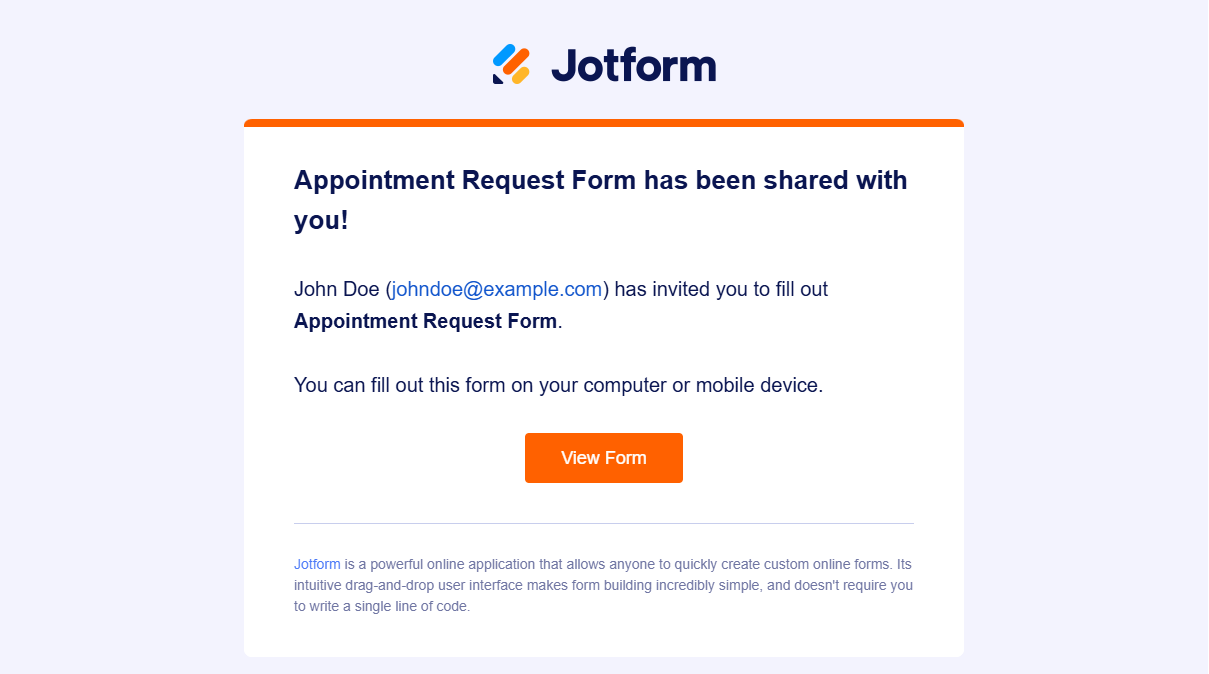Click the orange bar atop the card
This screenshot has height=674, width=1209.
pos(604,123)
